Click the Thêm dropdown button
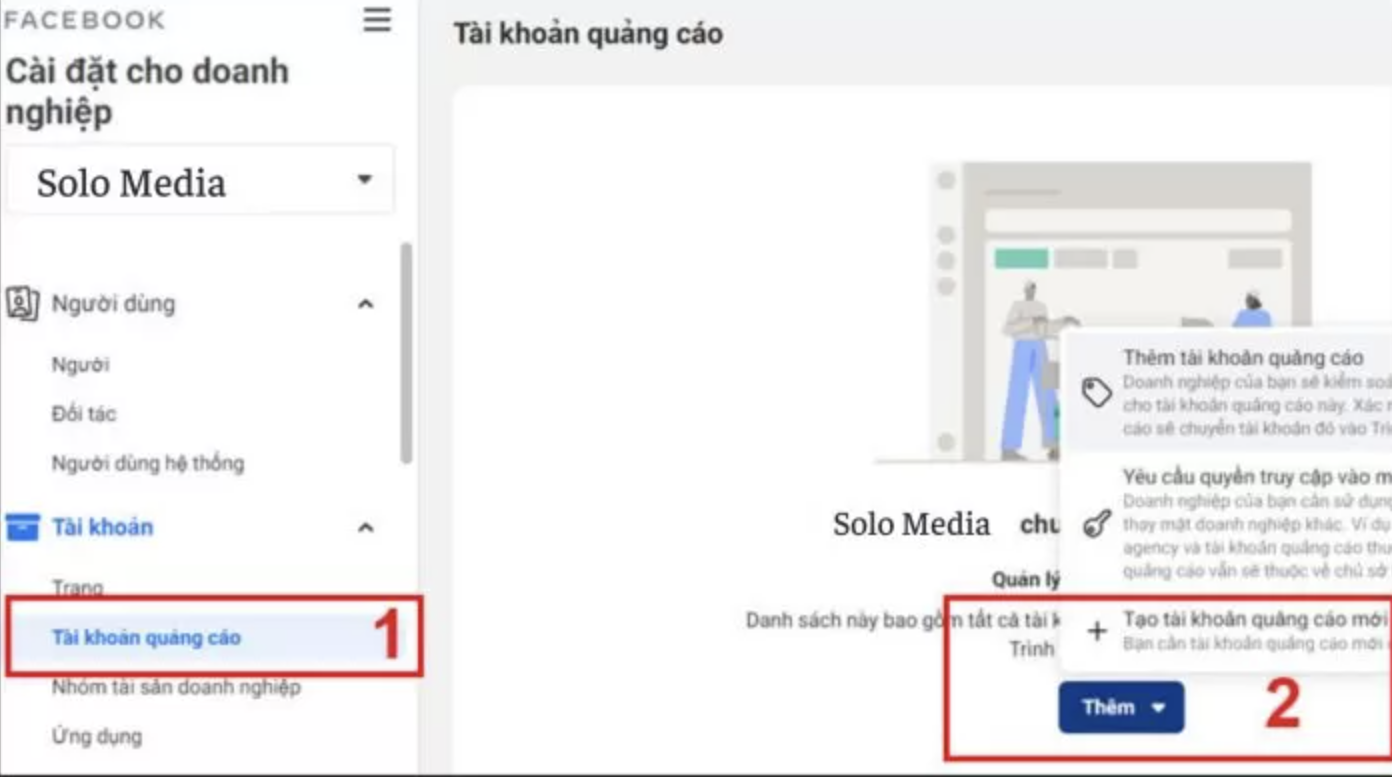The image size is (1392, 778). 1121,707
